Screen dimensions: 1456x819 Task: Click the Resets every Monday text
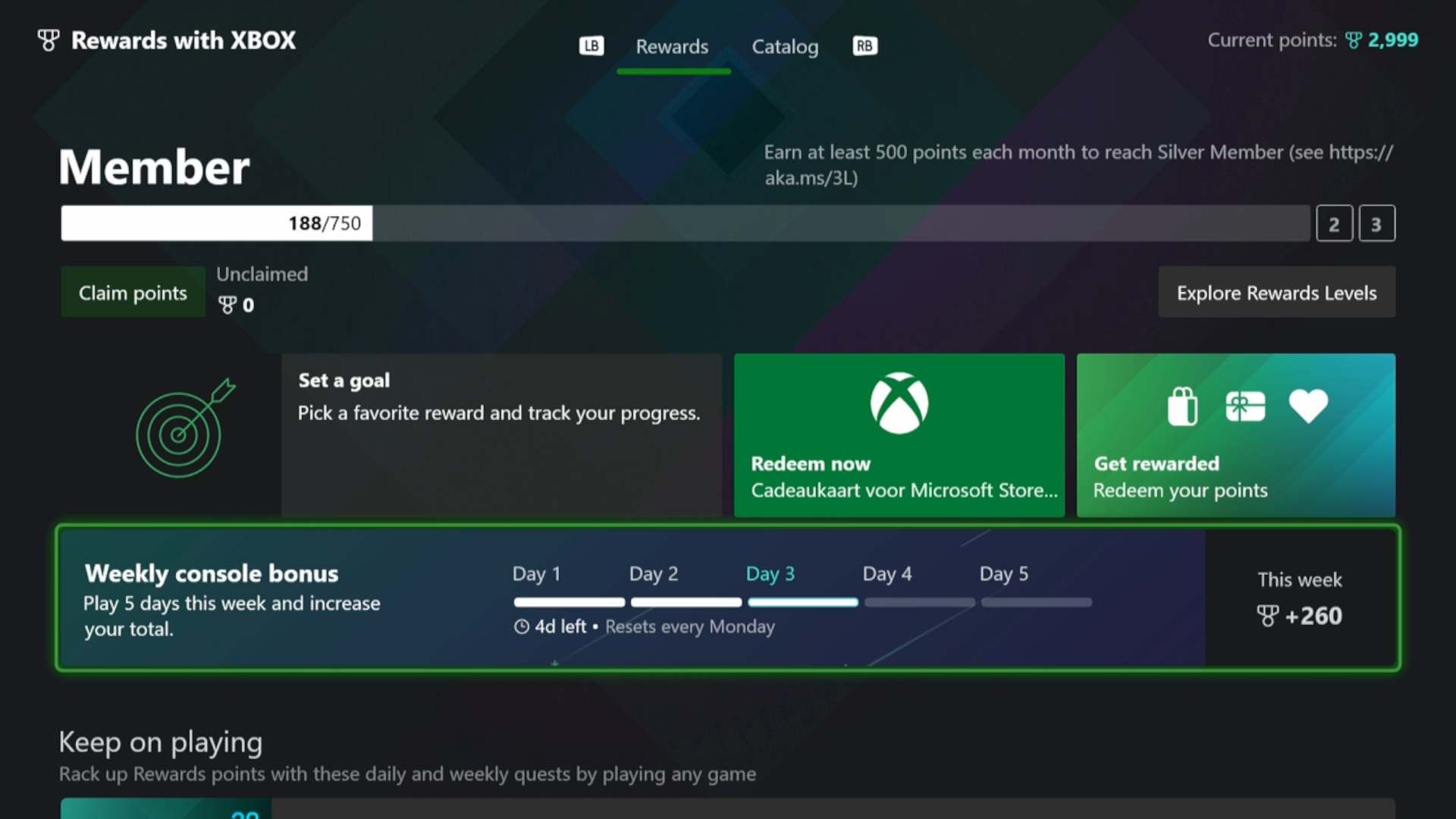click(690, 626)
